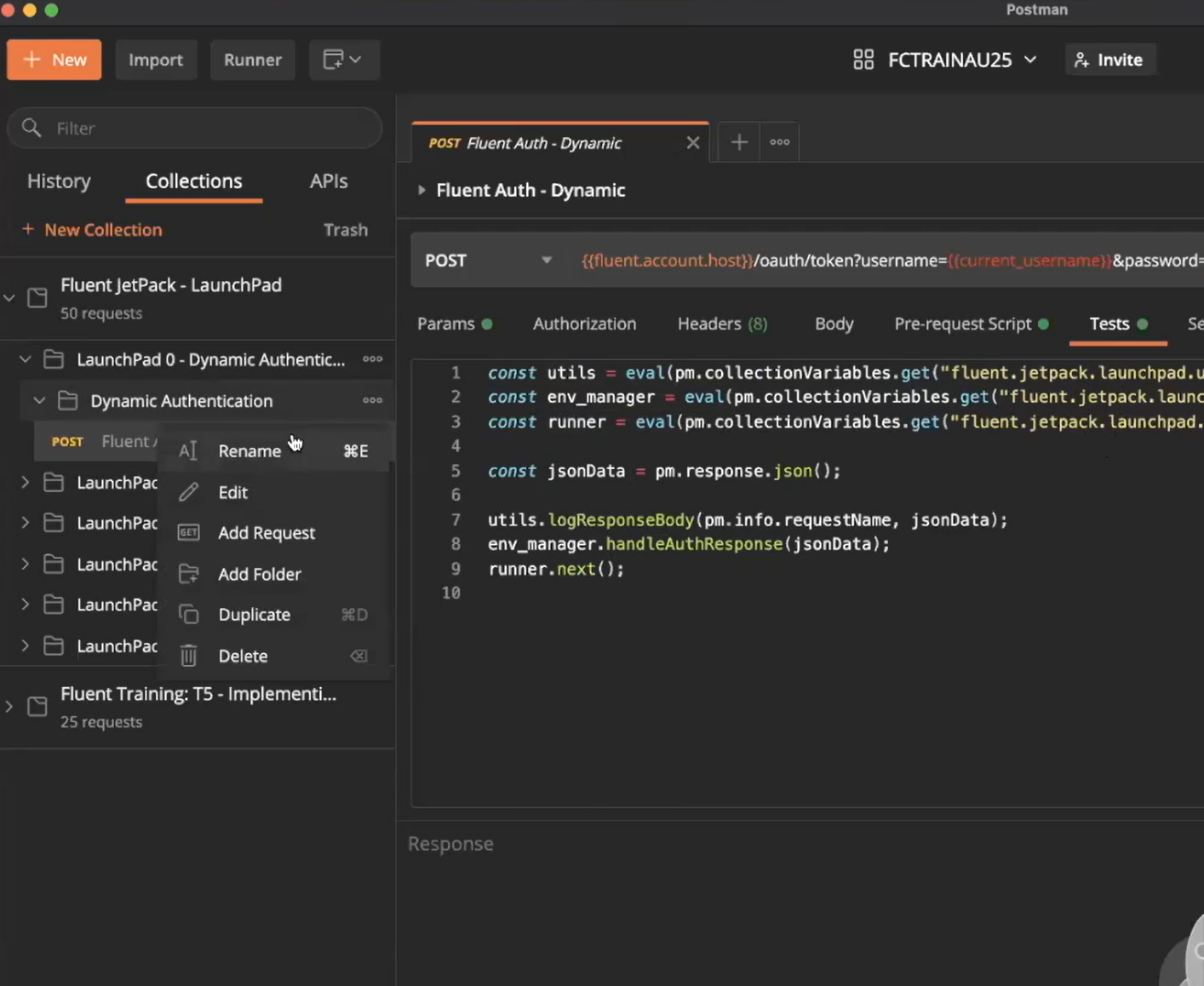Open Dynamic Authentication folder options menu
This screenshot has width=1204, height=986.
[x=372, y=400]
